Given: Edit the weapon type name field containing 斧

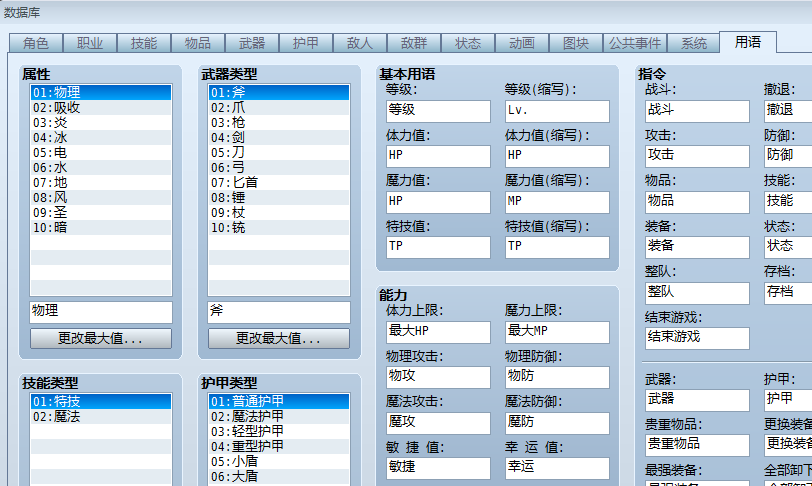Looking at the screenshot, I should [x=279, y=312].
